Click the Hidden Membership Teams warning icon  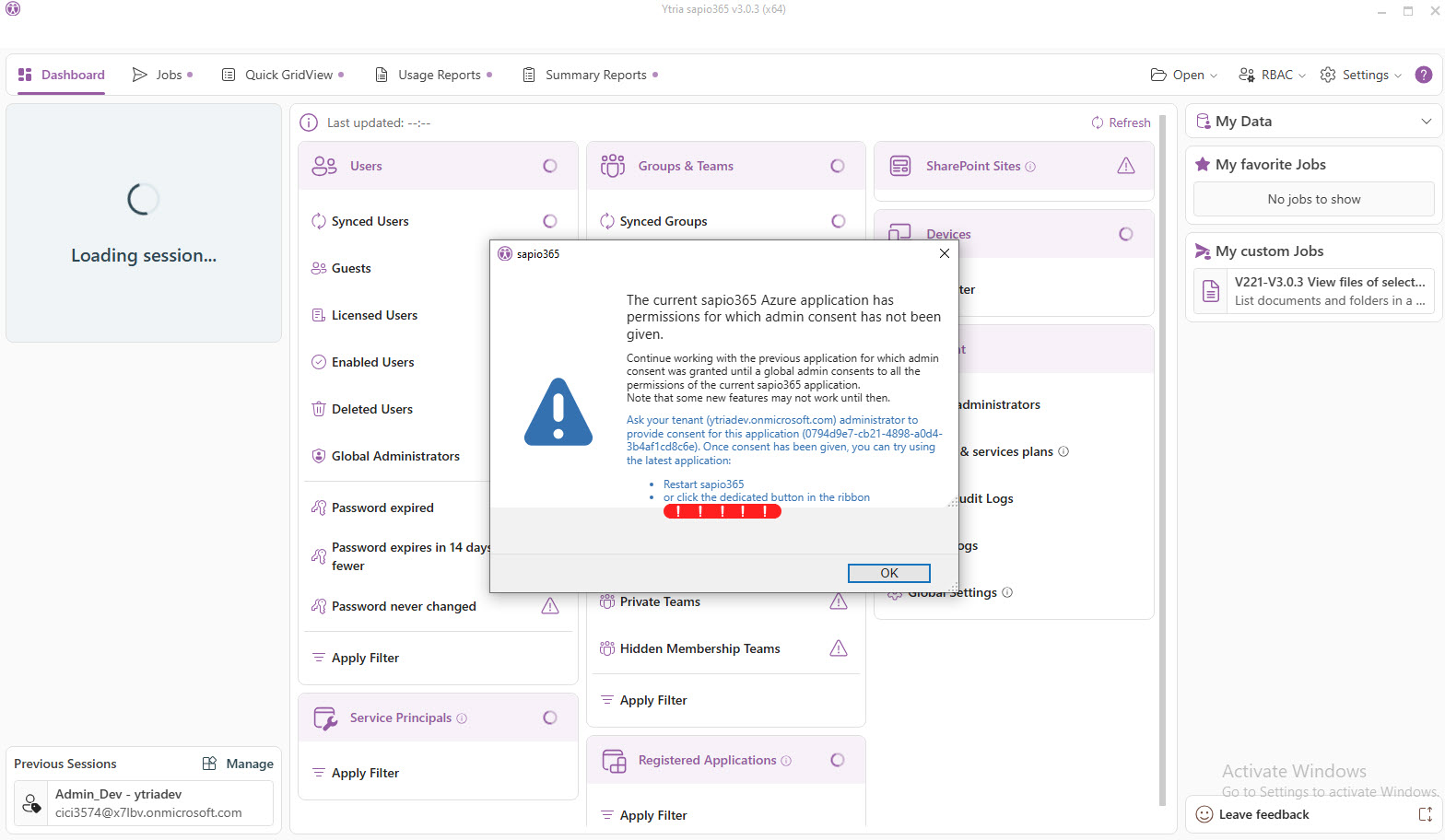click(838, 648)
